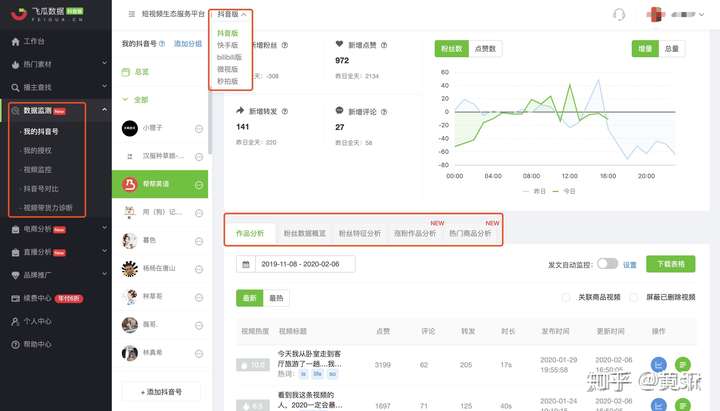Click the hamburger menu icon in header
Screen dimensions: 720x411
point(132,14)
